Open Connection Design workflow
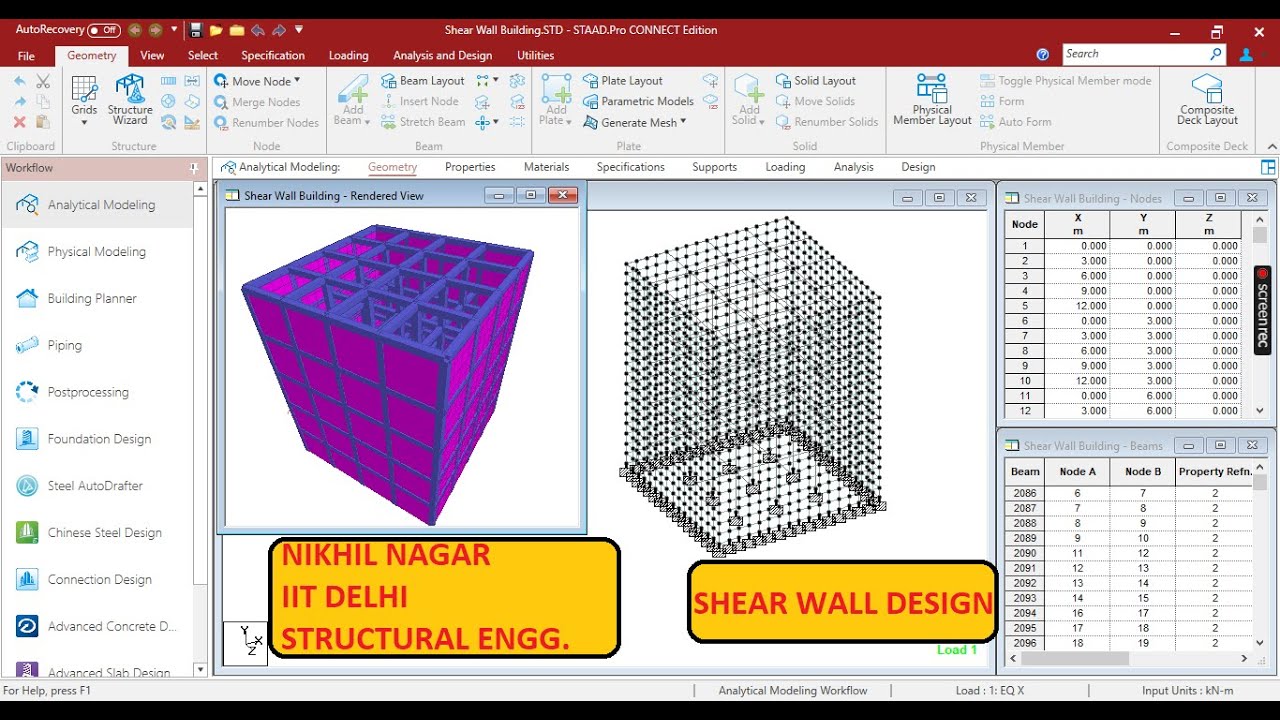 coord(98,580)
